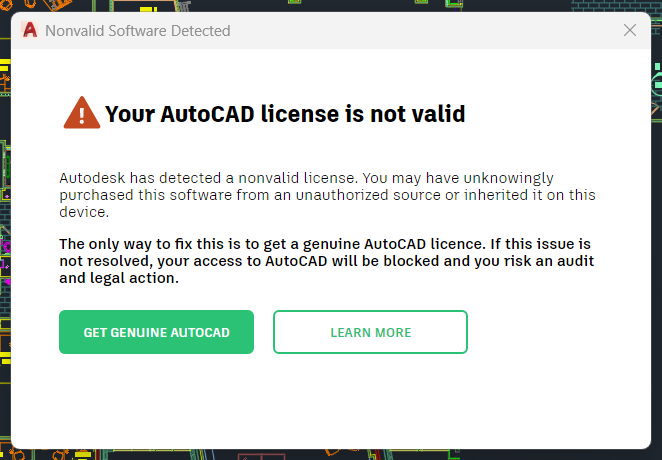The image size is (662, 460).
Task: Select the 'Your AutoCAD license is not valid' heading
Action: tap(285, 114)
